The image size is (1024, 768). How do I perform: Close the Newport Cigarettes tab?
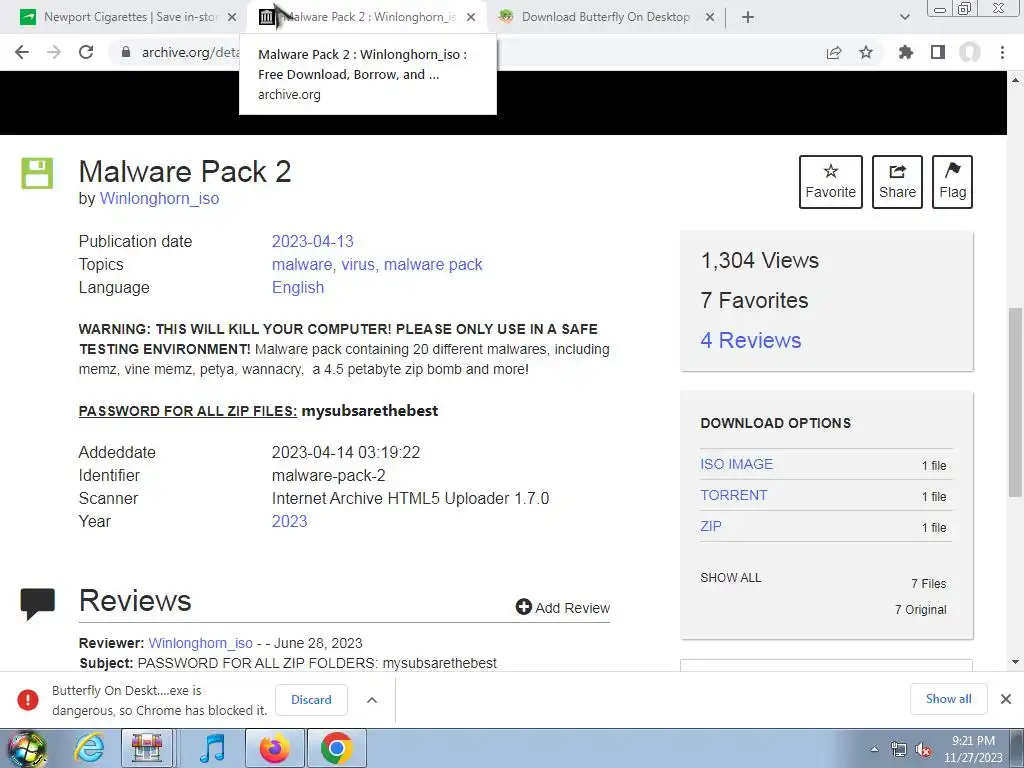click(232, 18)
